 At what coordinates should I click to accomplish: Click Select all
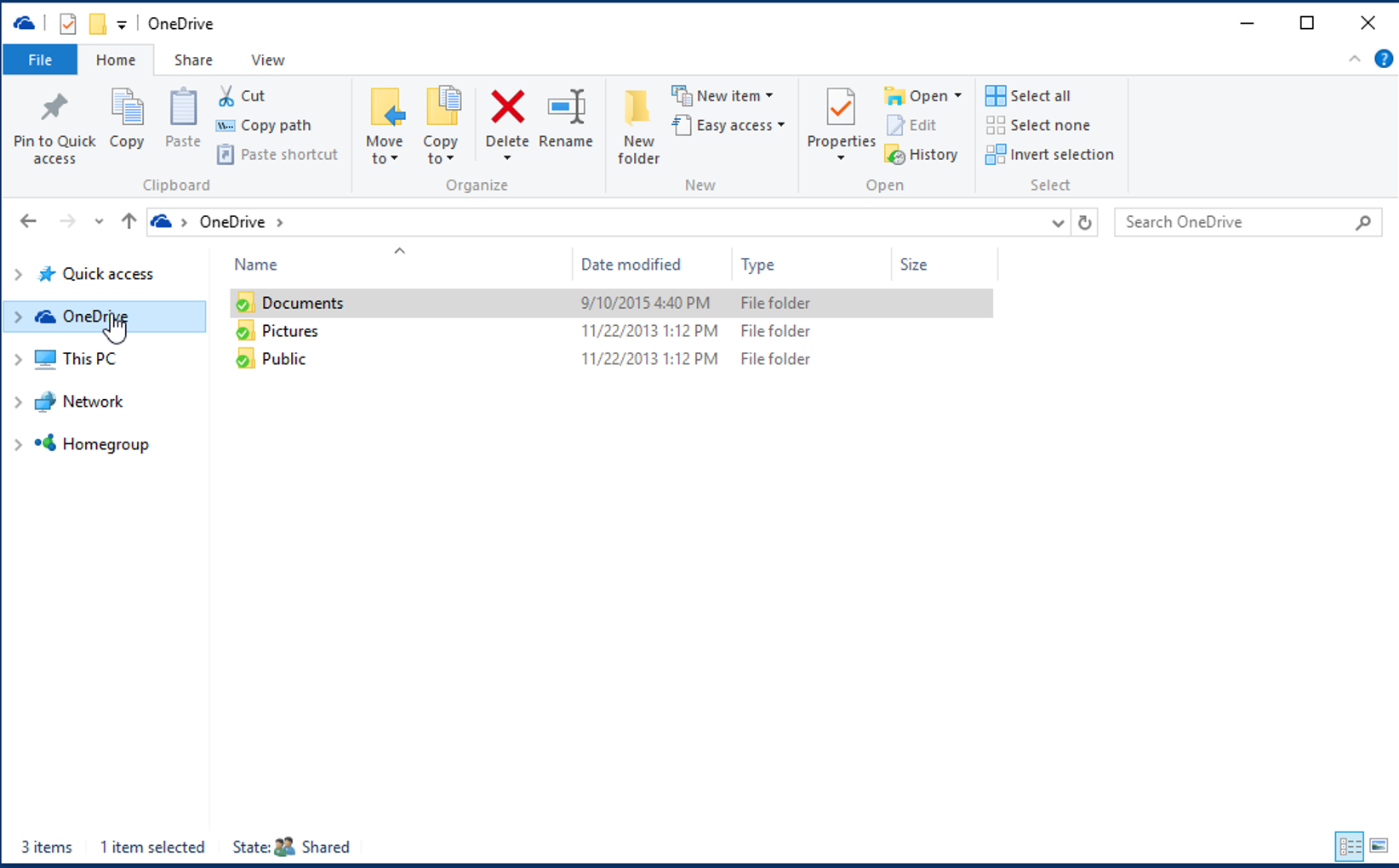pos(1028,96)
